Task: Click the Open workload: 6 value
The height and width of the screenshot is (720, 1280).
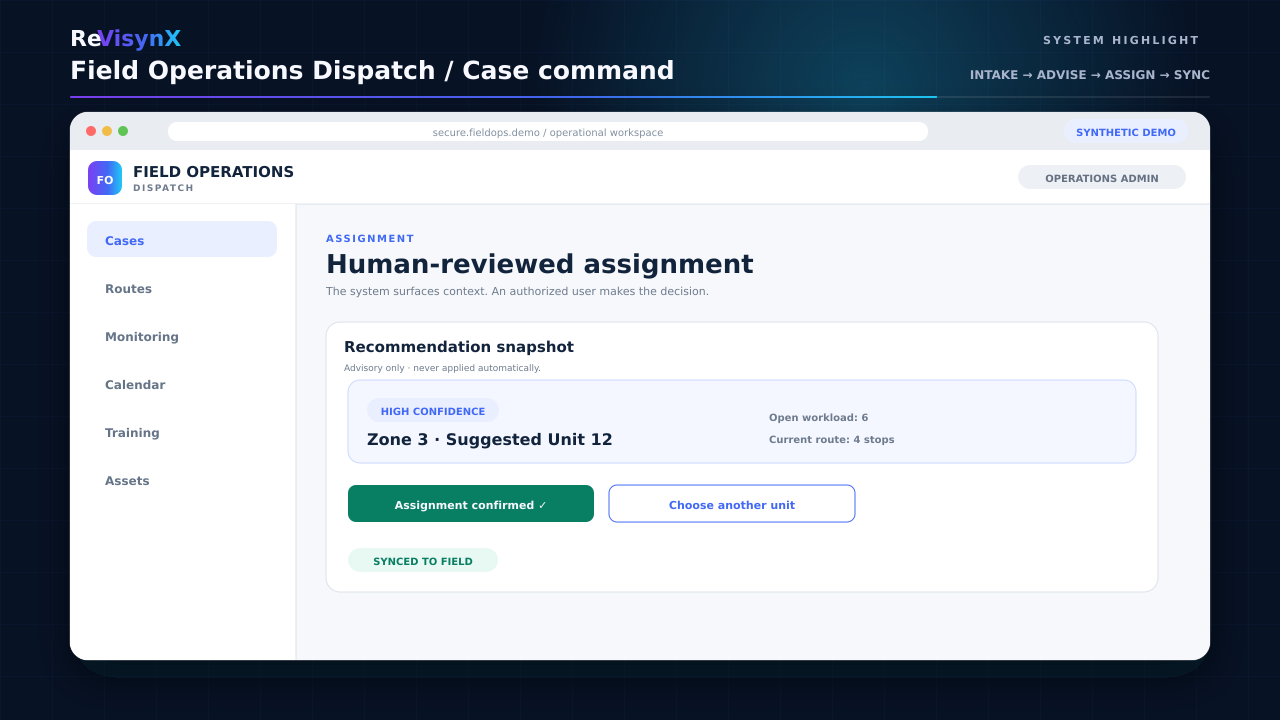Action: click(x=819, y=417)
